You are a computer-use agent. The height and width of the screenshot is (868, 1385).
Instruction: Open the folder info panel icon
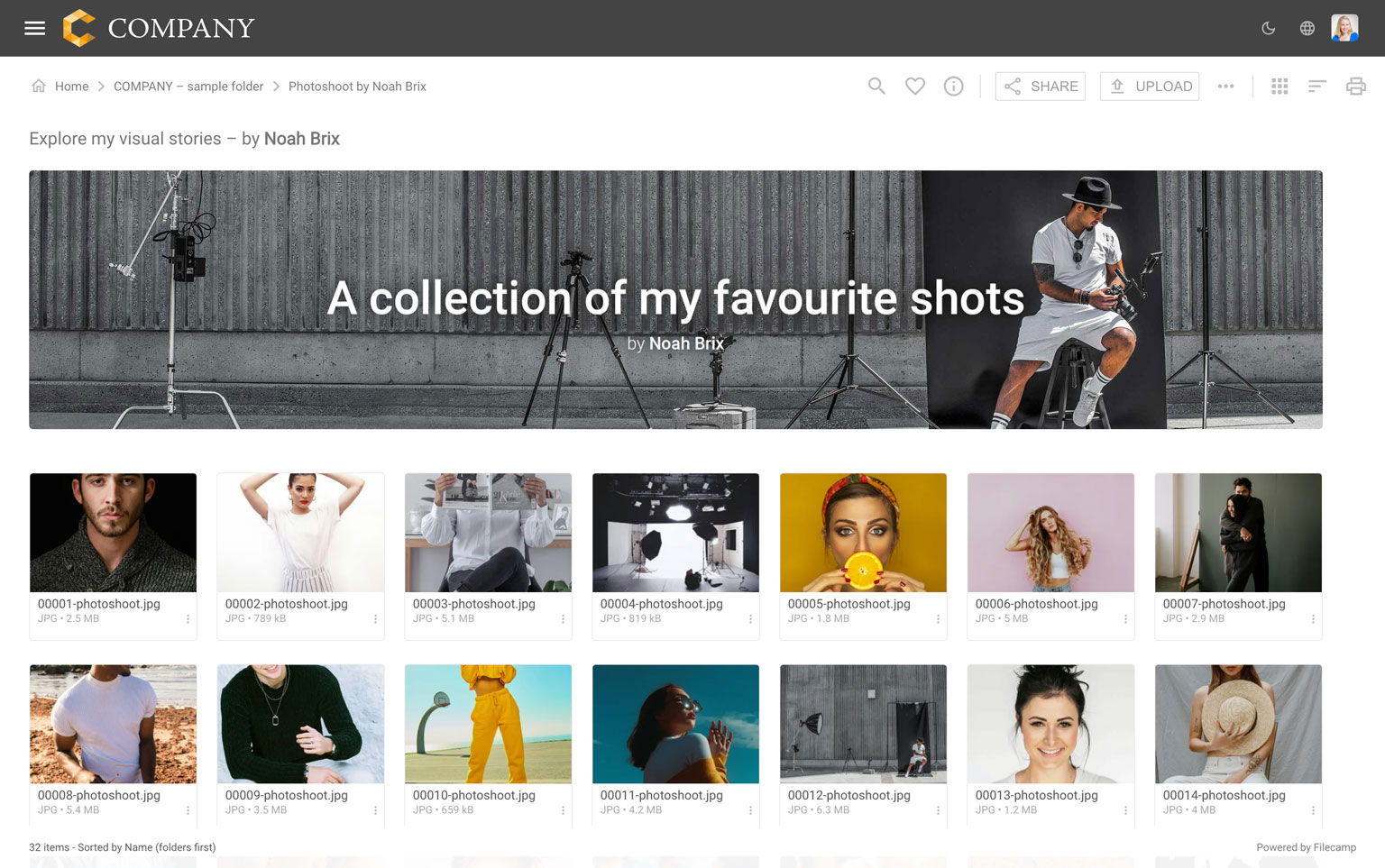(x=953, y=87)
